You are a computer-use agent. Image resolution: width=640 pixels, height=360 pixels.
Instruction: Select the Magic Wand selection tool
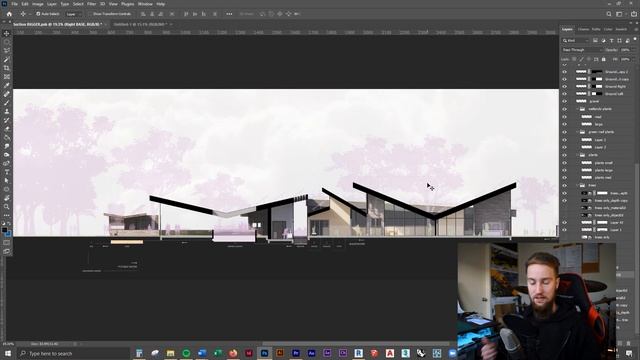point(7,60)
